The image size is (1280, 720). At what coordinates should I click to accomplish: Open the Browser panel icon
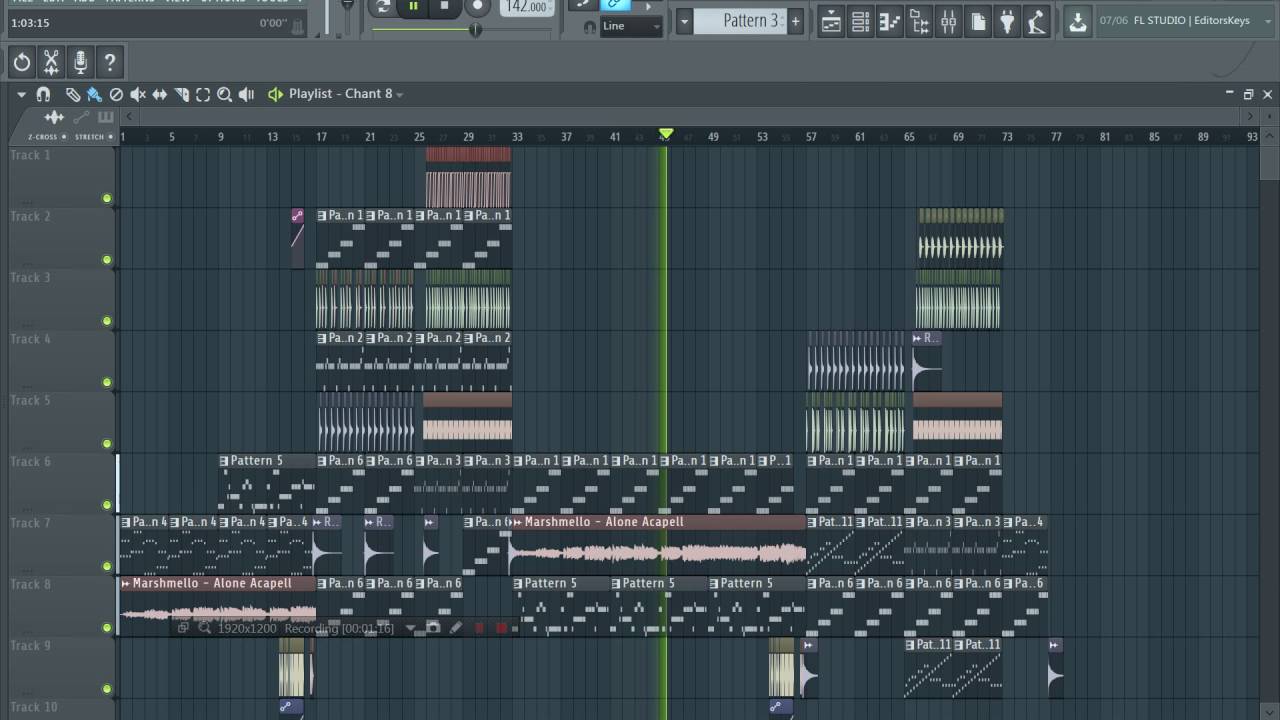tap(919, 22)
